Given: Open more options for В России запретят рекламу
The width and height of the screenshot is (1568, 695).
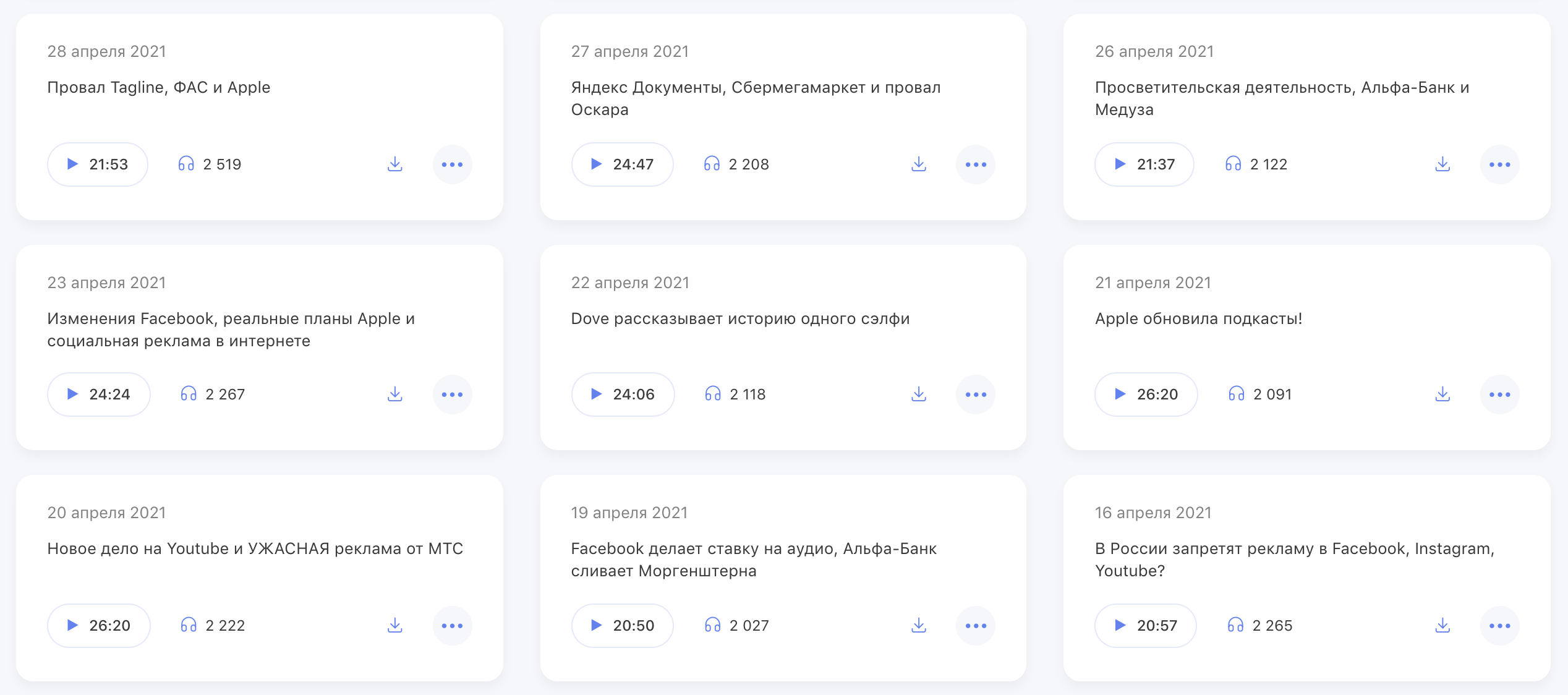Looking at the screenshot, I should [x=1499, y=626].
